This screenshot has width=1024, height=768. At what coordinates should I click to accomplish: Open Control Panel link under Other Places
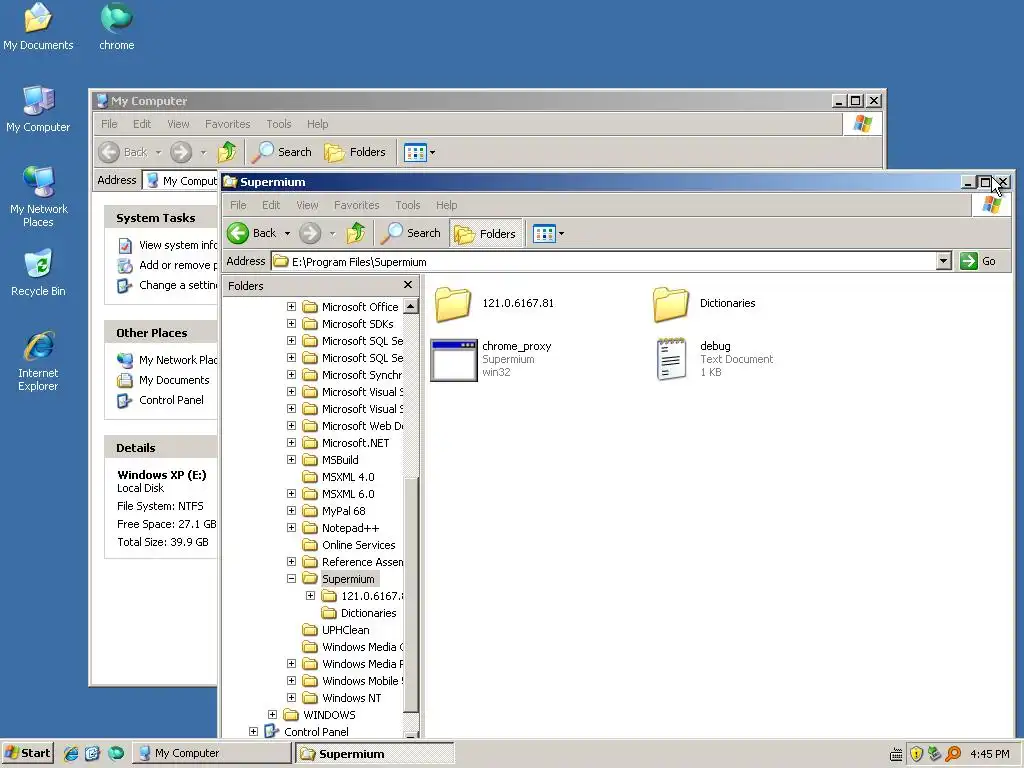(x=170, y=400)
